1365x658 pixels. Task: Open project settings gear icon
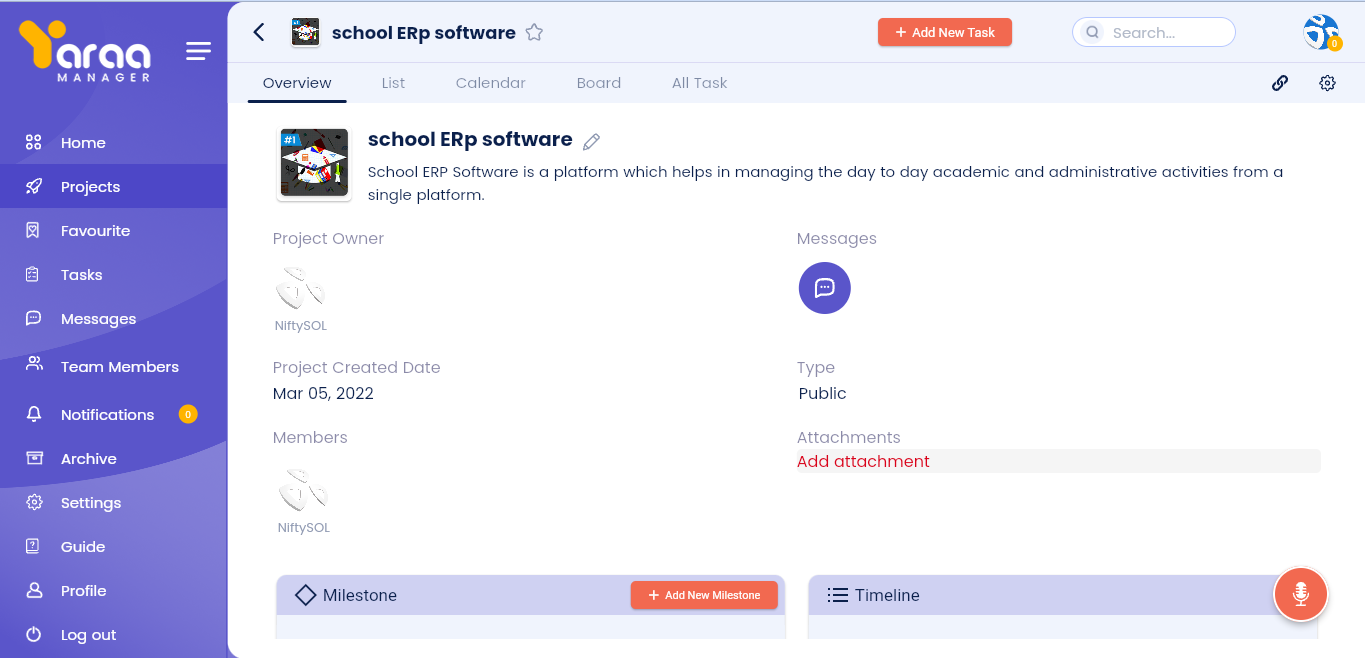pyautogui.click(x=1327, y=83)
